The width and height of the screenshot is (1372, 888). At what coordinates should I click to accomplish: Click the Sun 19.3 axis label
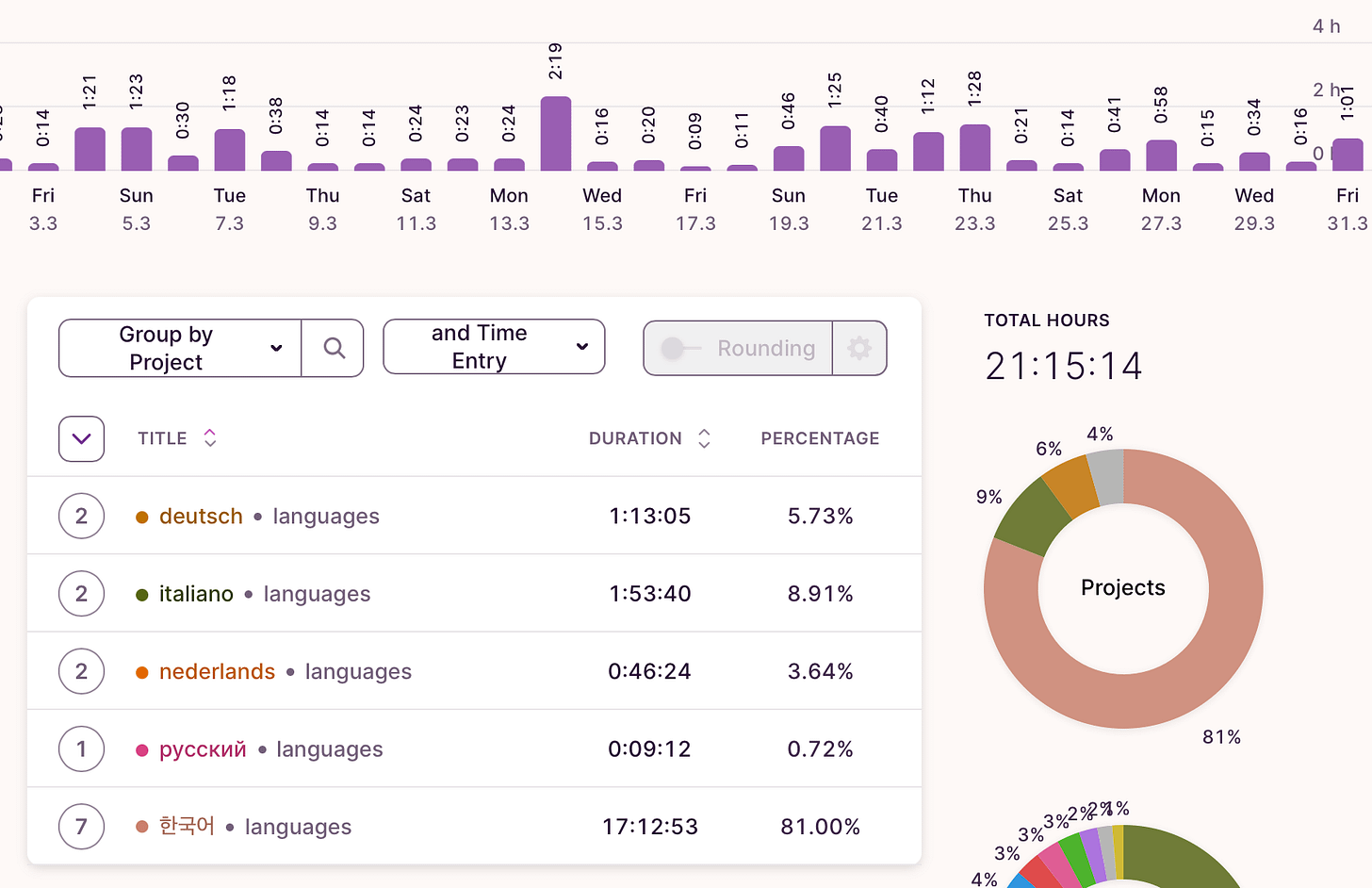pyautogui.click(x=789, y=209)
